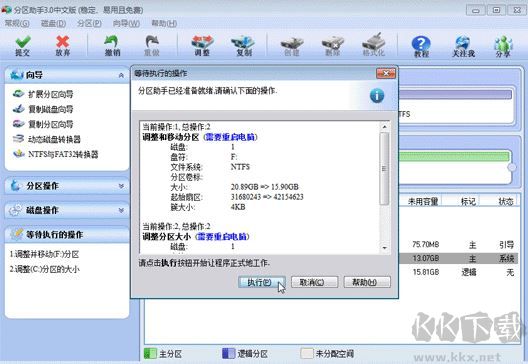528x364 pixels.
Task: Click the 起始扇区 value 31680243 => 42154623
Action: 267,197
